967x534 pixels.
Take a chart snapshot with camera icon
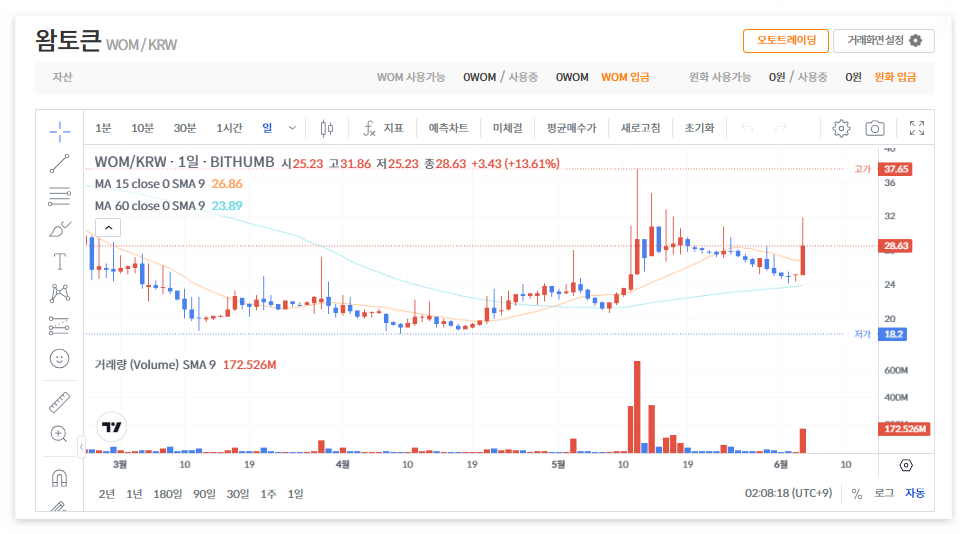pos(874,128)
